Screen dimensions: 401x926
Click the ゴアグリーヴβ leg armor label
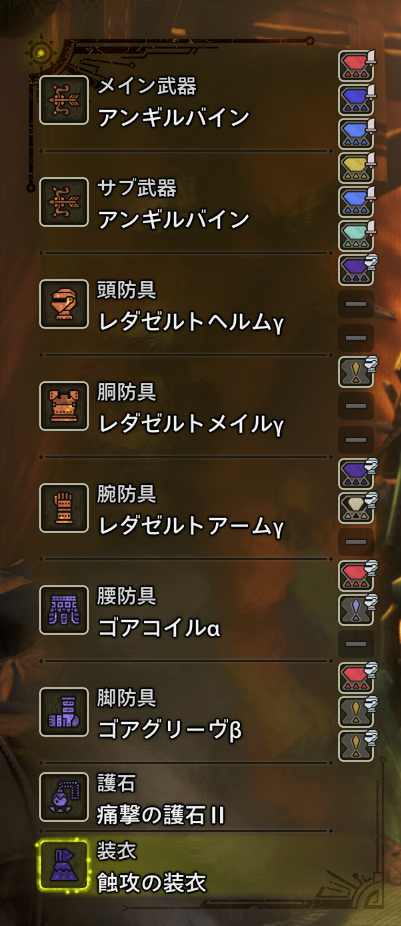tap(170, 731)
